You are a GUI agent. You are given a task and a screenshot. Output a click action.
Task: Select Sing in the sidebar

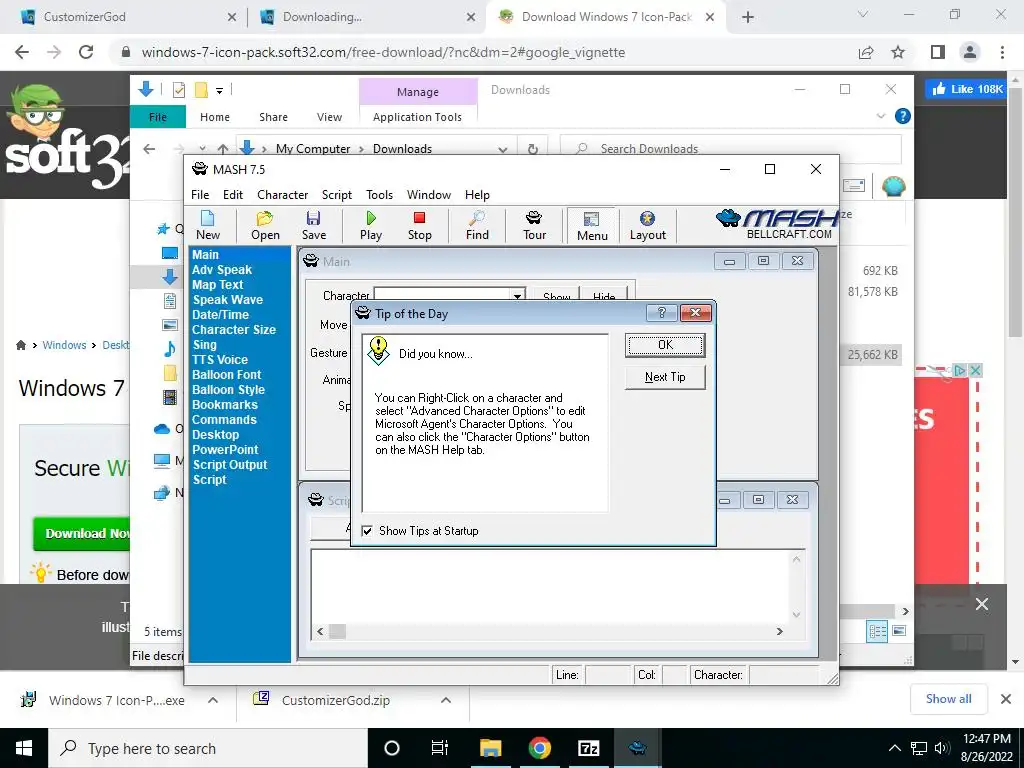204,345
